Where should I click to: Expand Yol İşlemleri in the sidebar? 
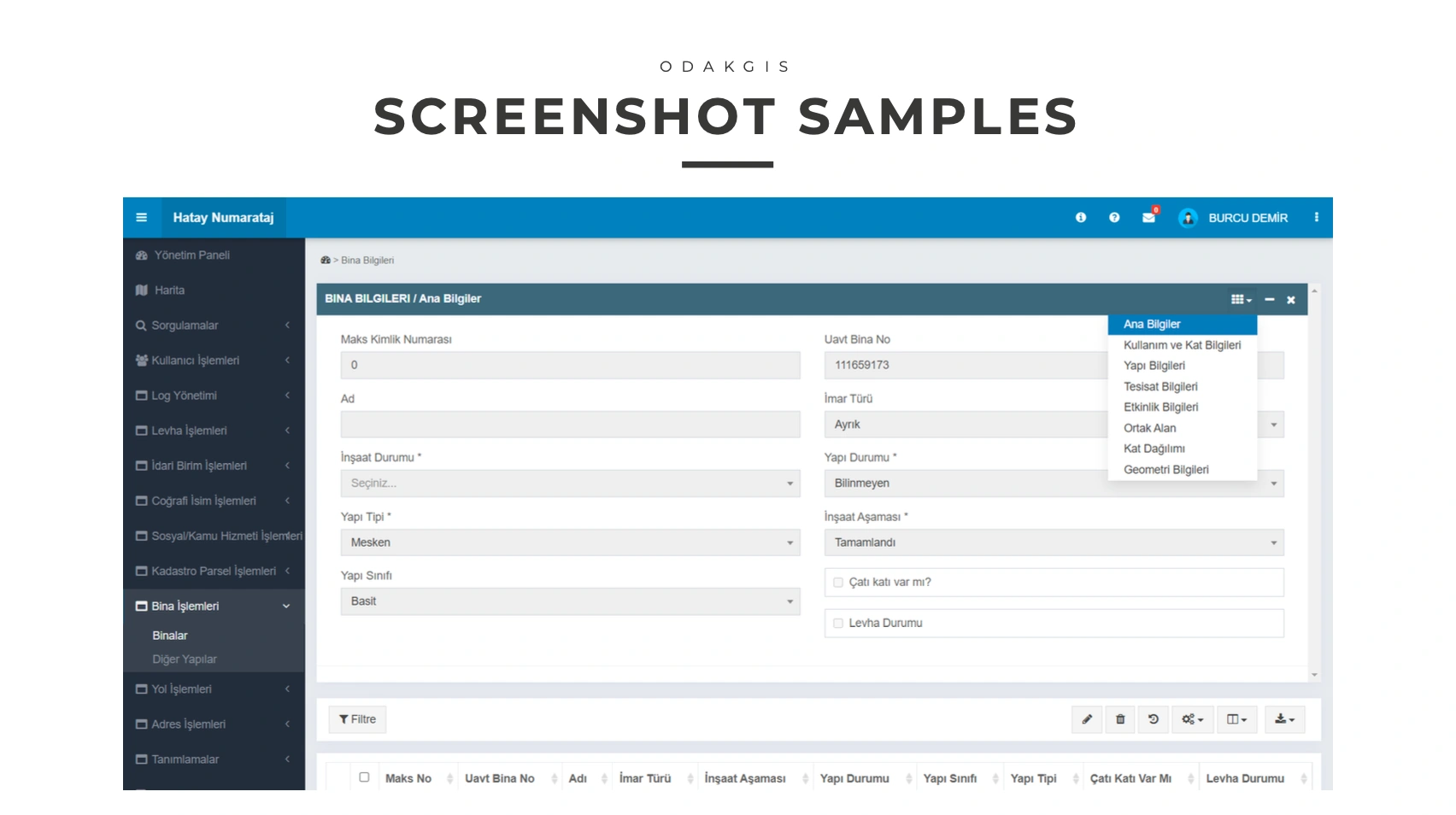(181, 689)
